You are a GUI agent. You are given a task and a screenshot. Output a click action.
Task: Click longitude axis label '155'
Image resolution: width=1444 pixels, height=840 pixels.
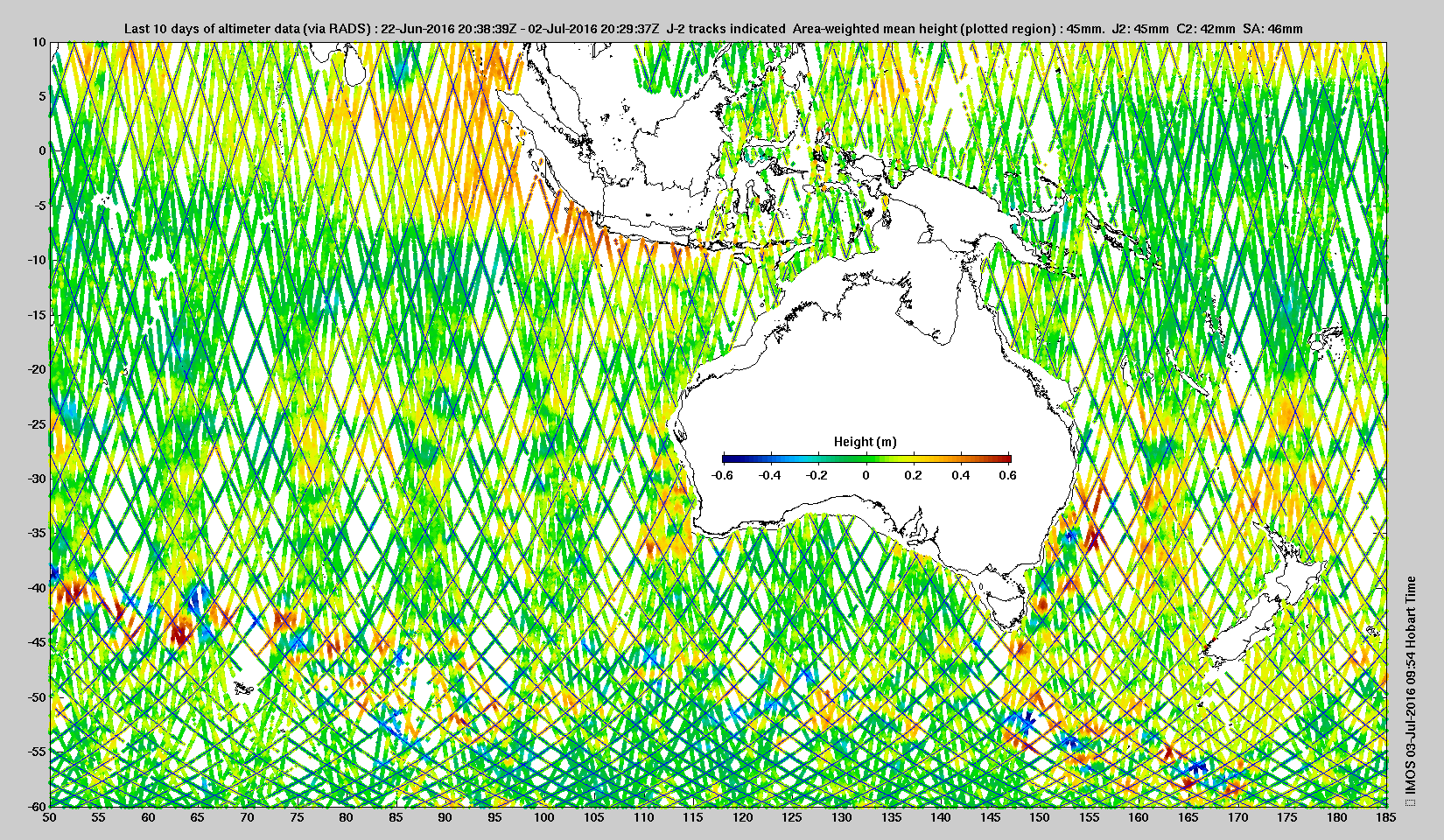[1090, 817]
